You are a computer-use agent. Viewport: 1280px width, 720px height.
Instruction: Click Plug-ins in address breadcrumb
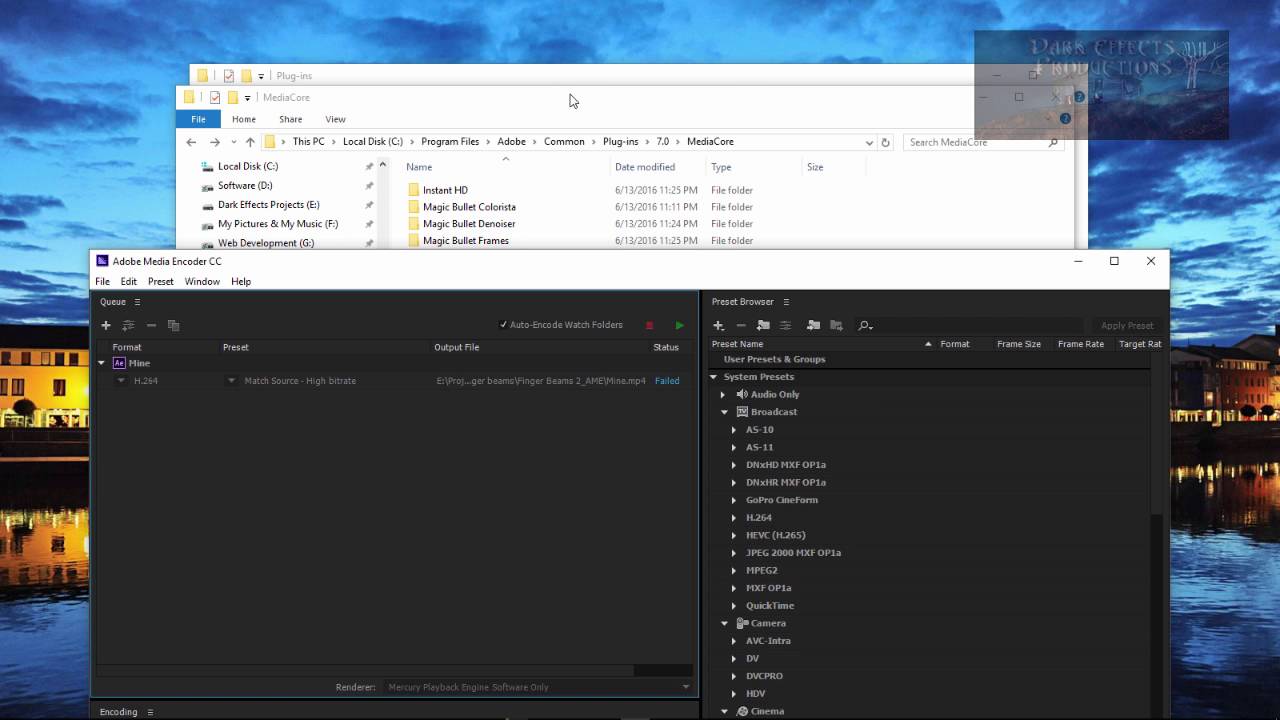click(620, 142)
